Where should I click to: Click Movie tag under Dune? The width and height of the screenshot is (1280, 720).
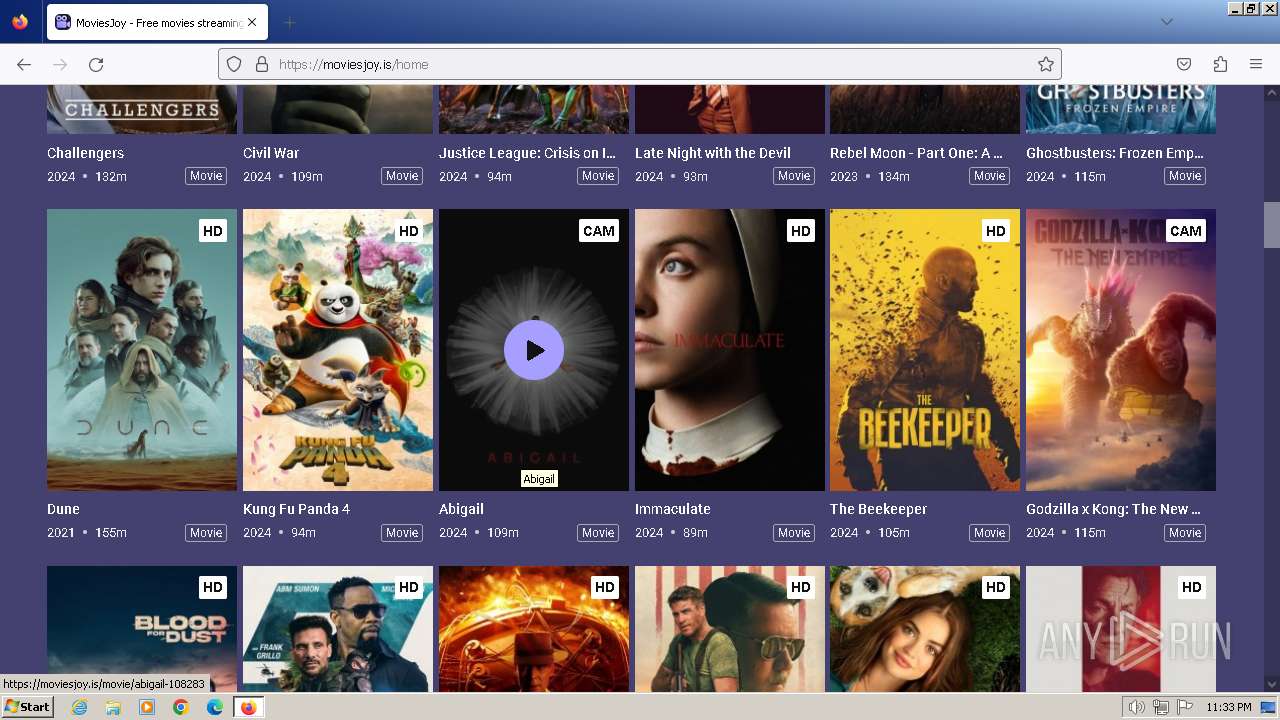(206, 533)
